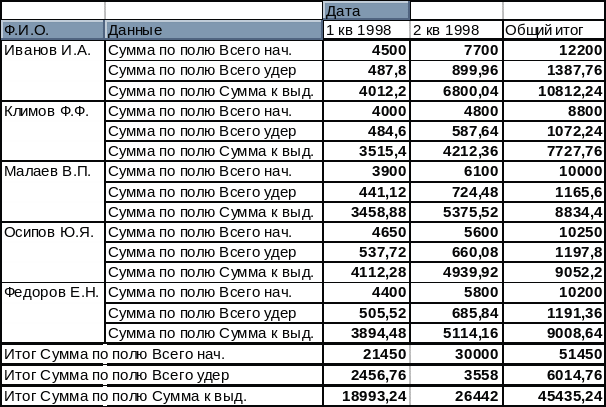Select the Итог Сумма по полю Всего удер label
The image size is (606, 407).
pos(162,375)
